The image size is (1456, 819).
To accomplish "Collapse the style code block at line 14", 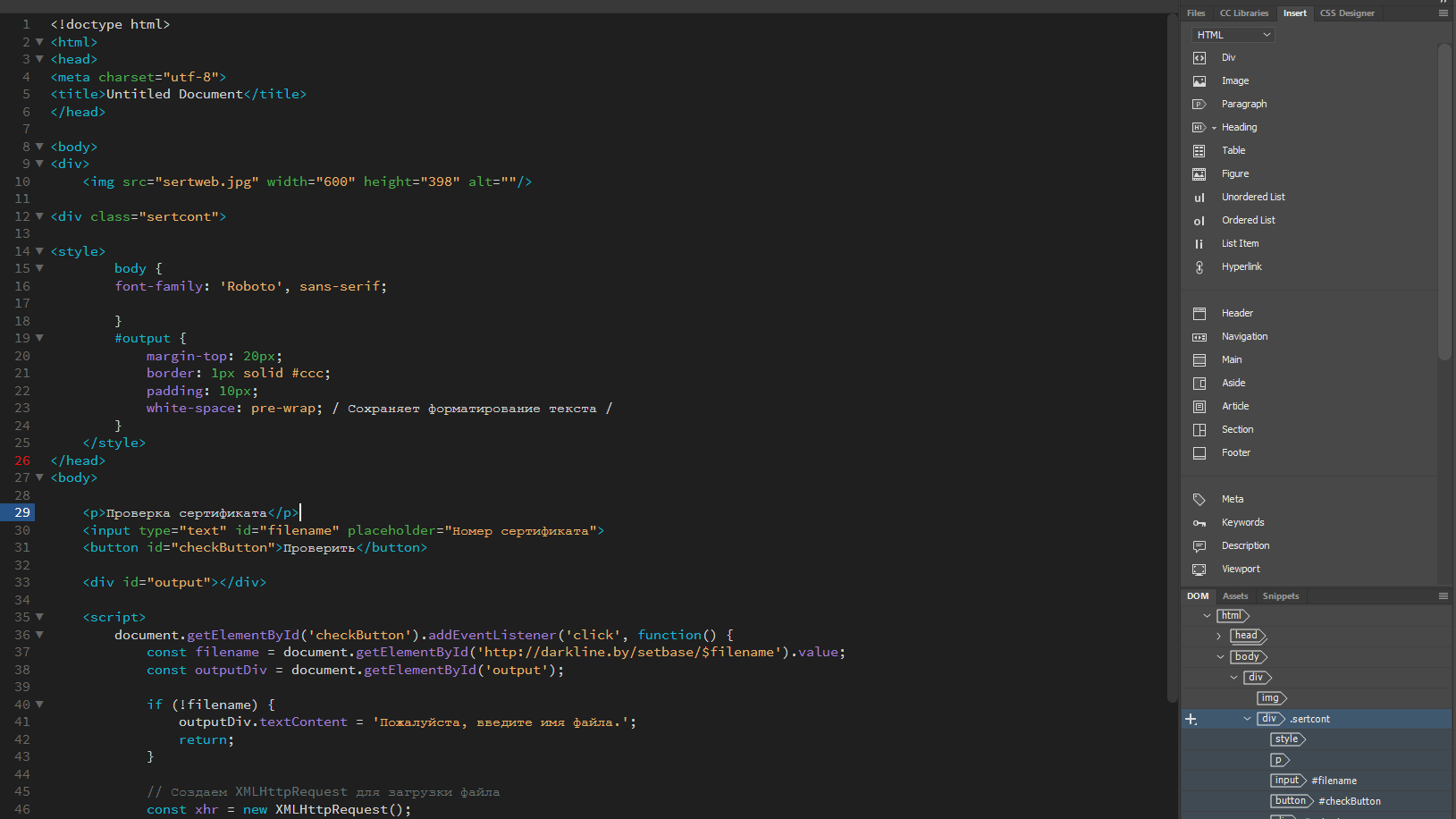I will (39, 251).
